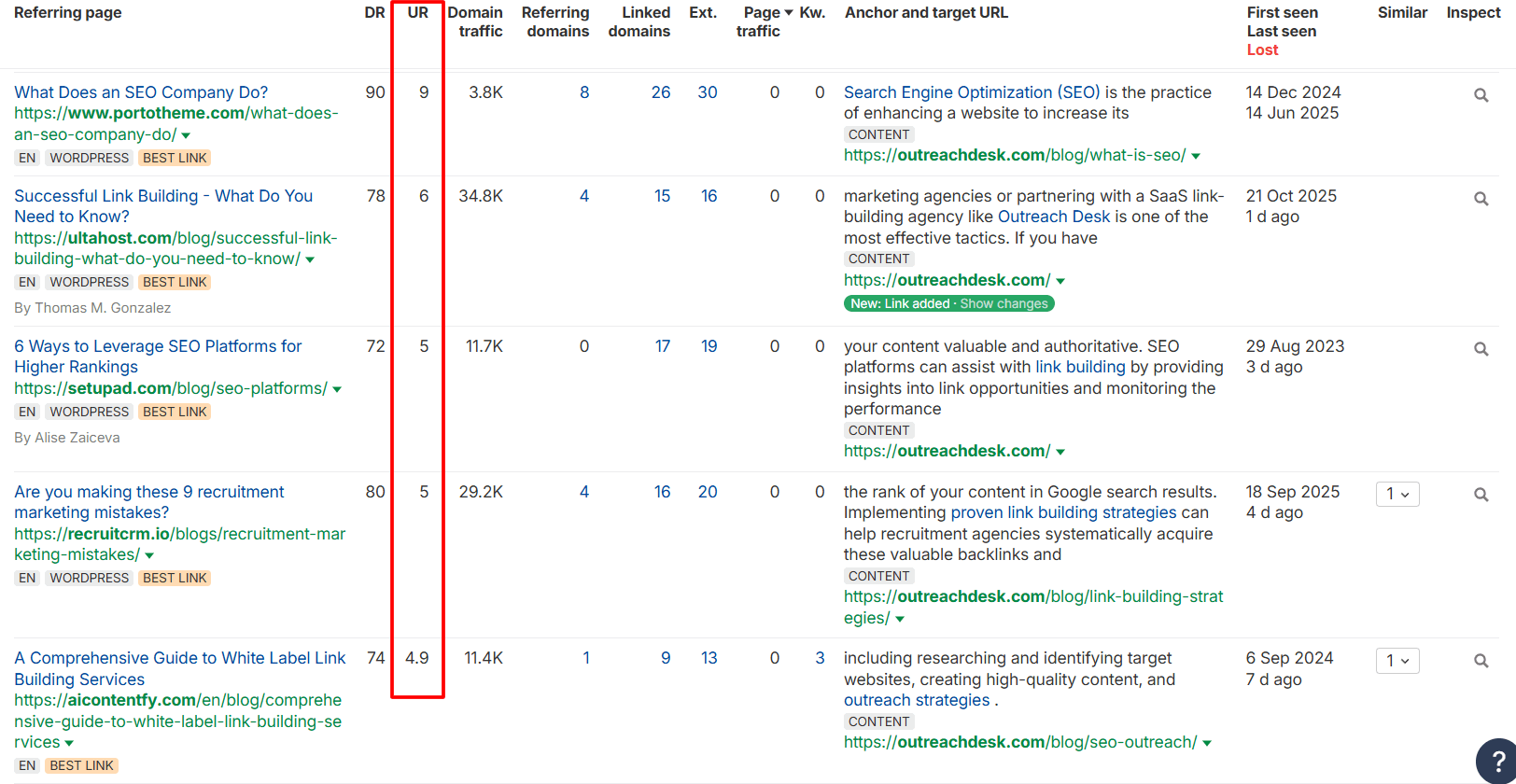Open outreachdesk.com/blog/seo-outreach target URL
Viewport: 1516px width, 784px height.
[x=1020, y=742]
